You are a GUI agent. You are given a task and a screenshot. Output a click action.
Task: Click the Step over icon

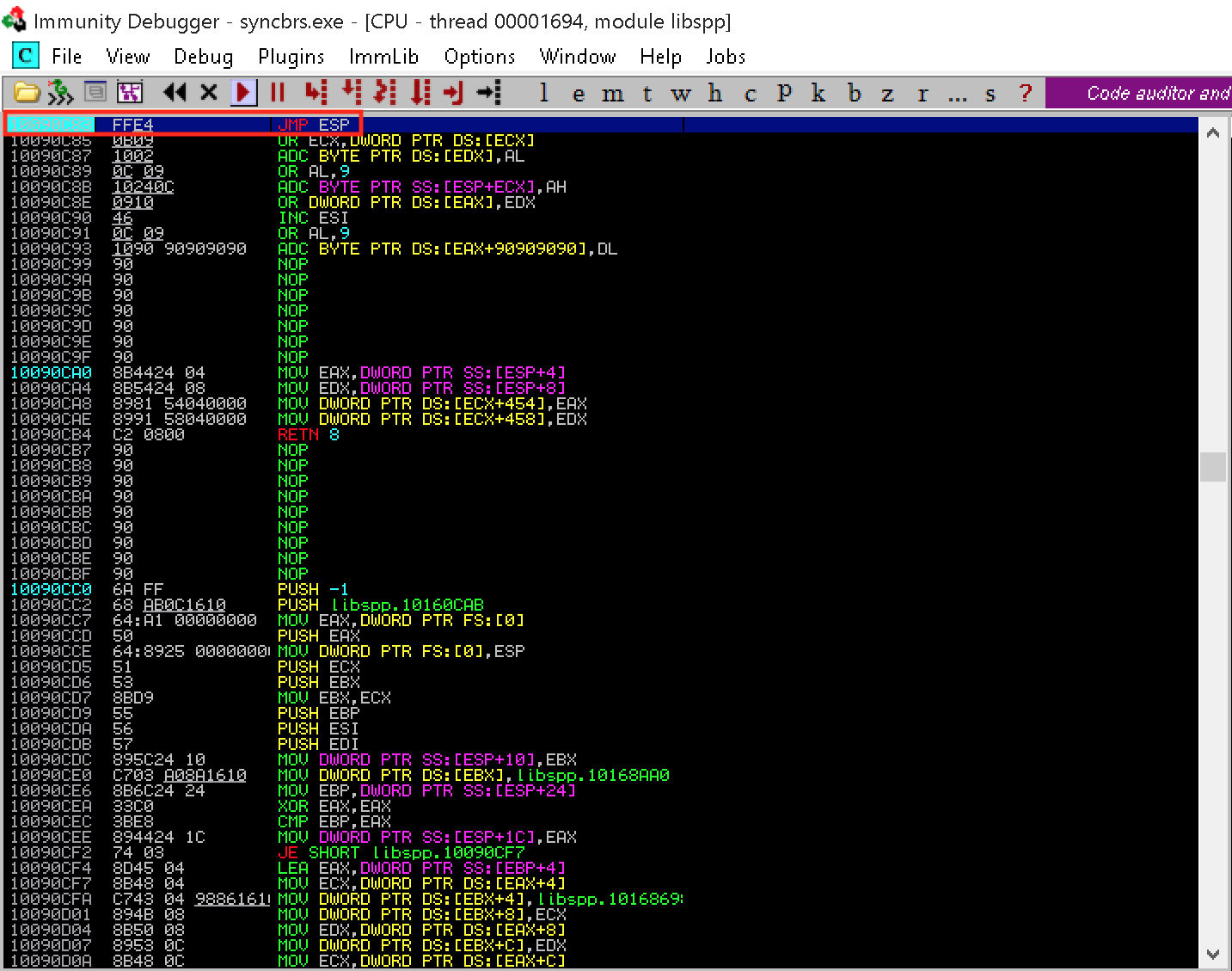[351, 92]
